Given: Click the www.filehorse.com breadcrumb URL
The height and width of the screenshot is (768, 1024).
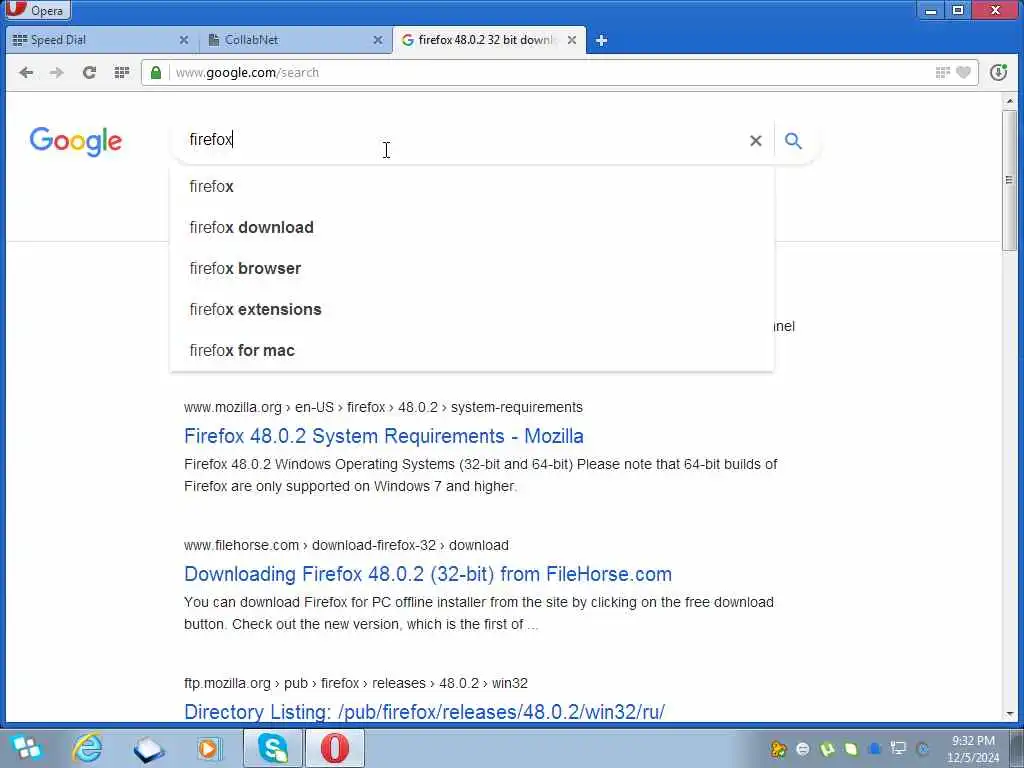Looking at the screenshot, I should pos(346,545).
